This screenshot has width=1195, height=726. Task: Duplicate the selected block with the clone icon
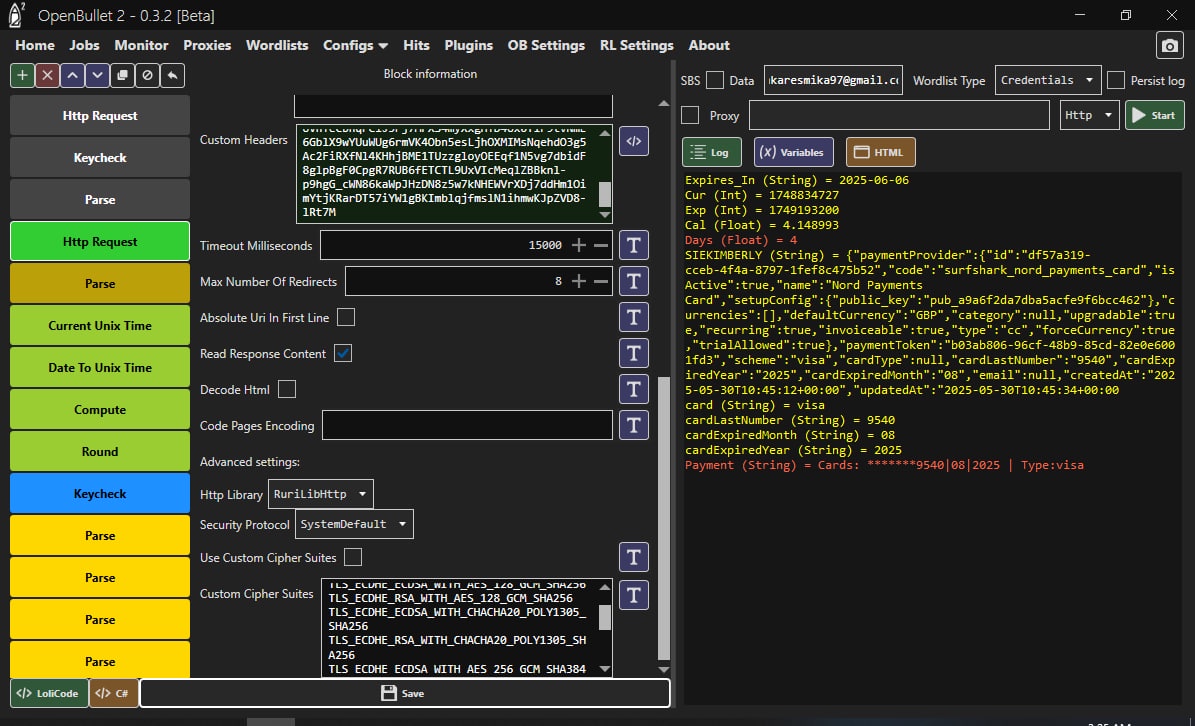point(122,75)
